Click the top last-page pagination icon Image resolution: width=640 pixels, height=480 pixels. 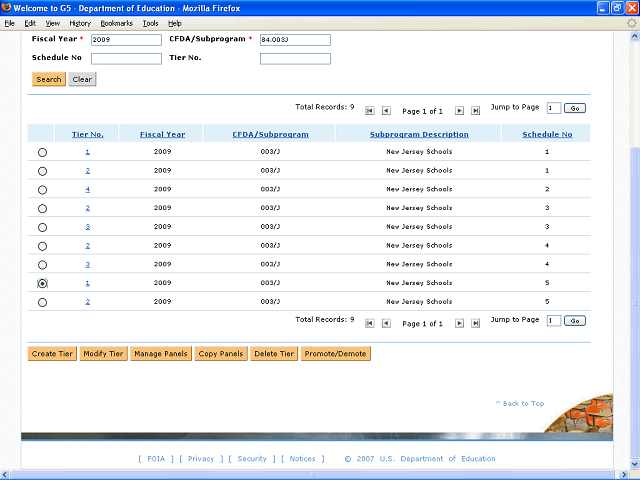[476, 111]
